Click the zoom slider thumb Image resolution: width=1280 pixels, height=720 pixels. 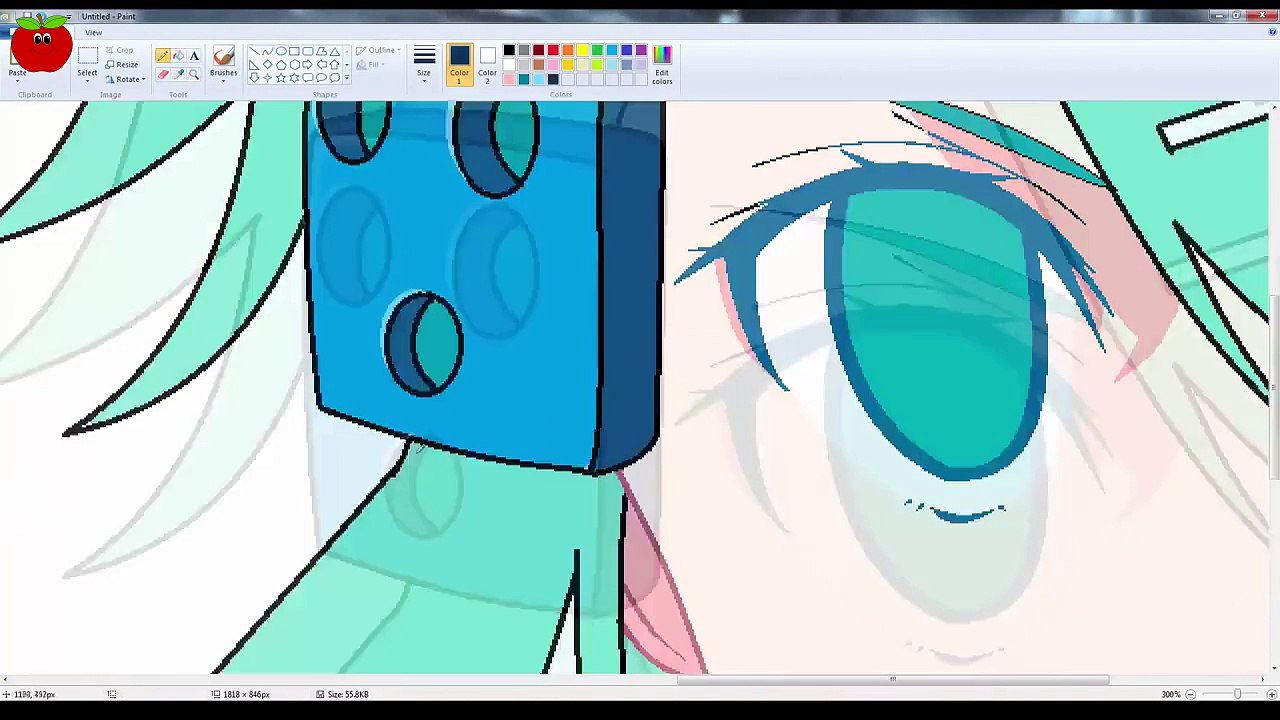point(1237,694)
